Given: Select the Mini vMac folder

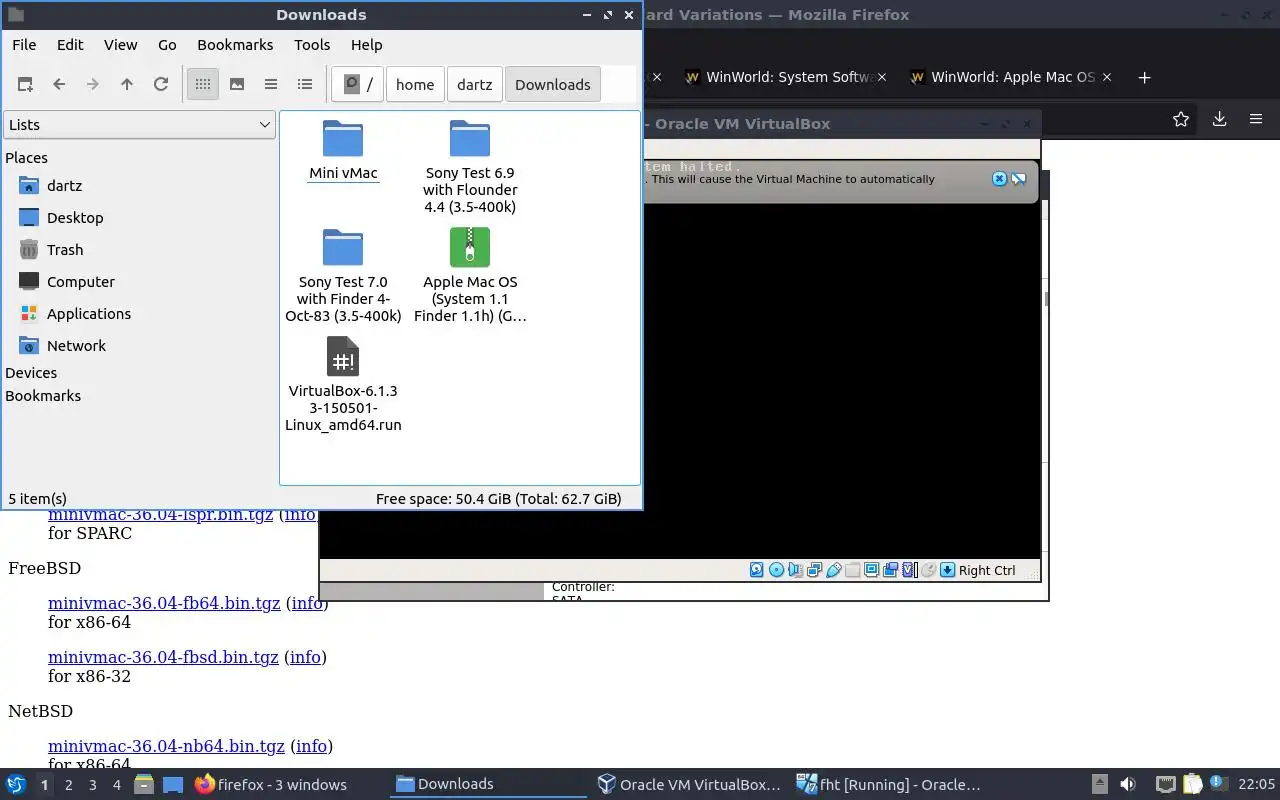Looking at the screenshot, I should 343,150.
